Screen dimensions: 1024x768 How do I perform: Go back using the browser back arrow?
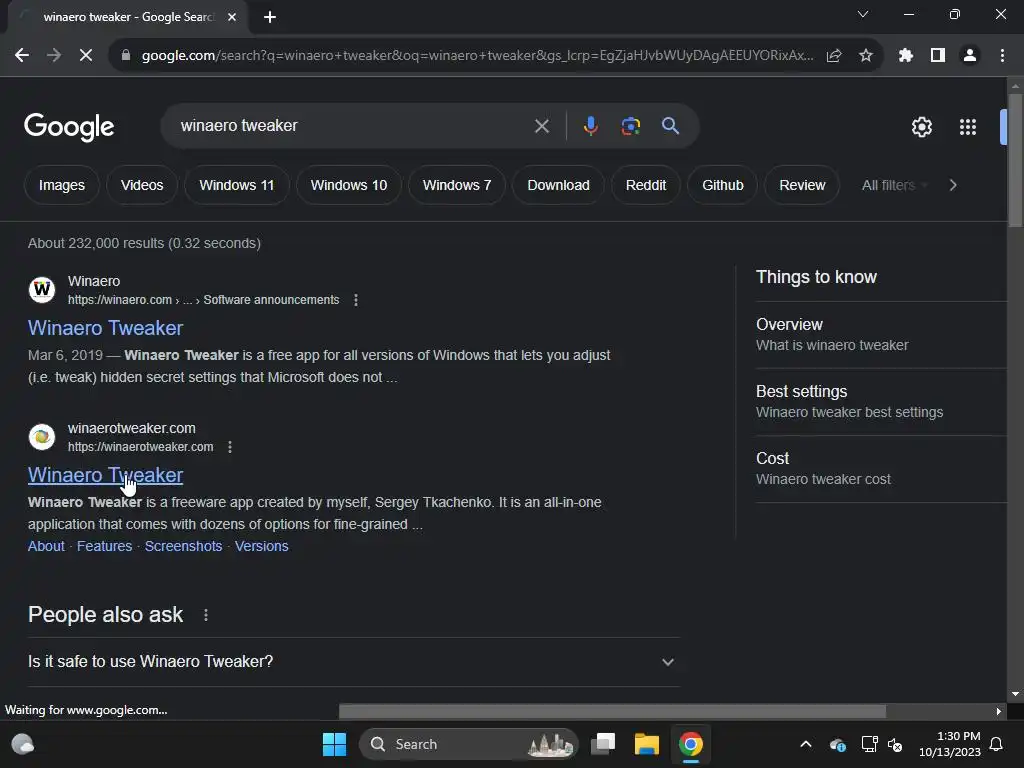(22, 56)
